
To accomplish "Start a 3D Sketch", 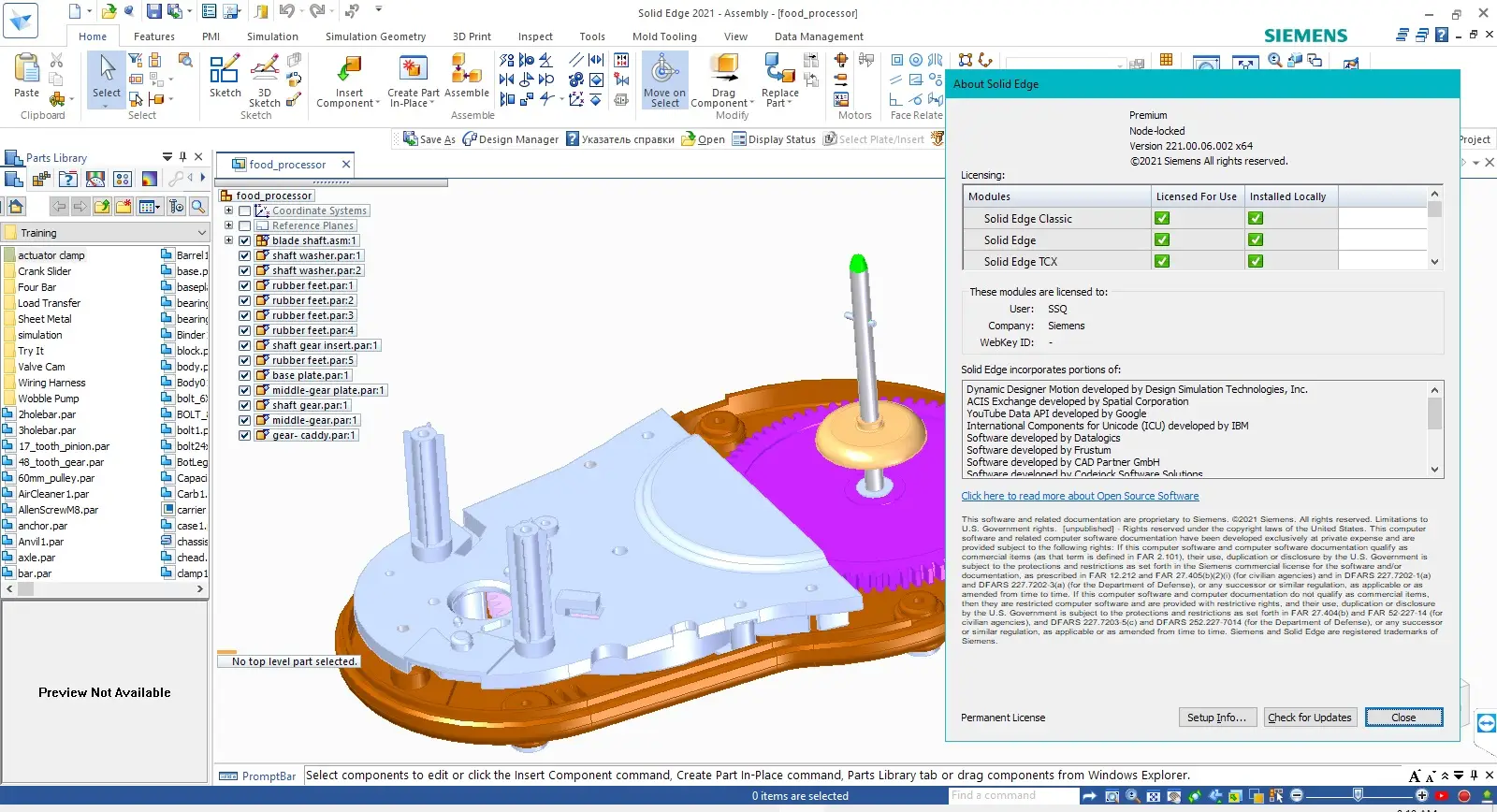I will click(265, 80).
